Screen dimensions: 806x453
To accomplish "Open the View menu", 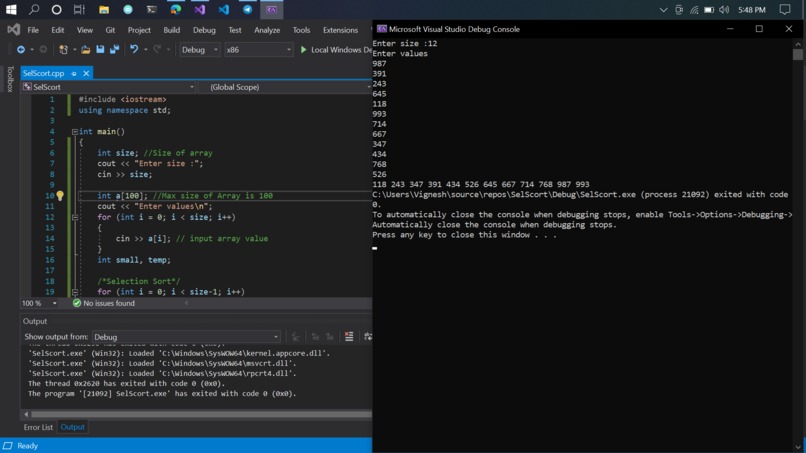I will point(85,30).
